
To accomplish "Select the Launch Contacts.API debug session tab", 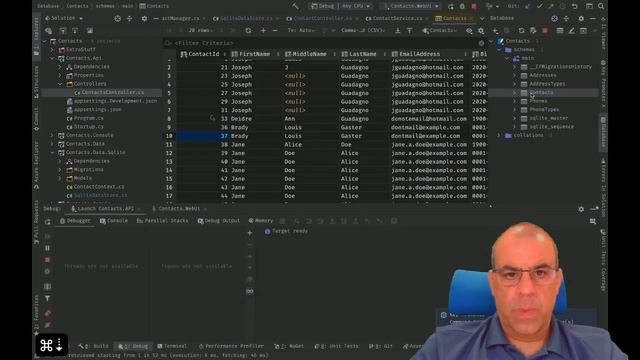I will tap(105, 209).
